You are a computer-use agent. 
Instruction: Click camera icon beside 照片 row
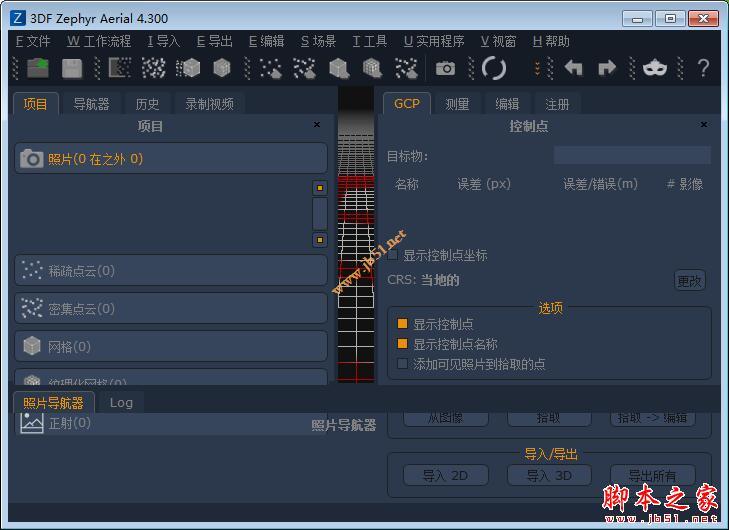[32, 159]
